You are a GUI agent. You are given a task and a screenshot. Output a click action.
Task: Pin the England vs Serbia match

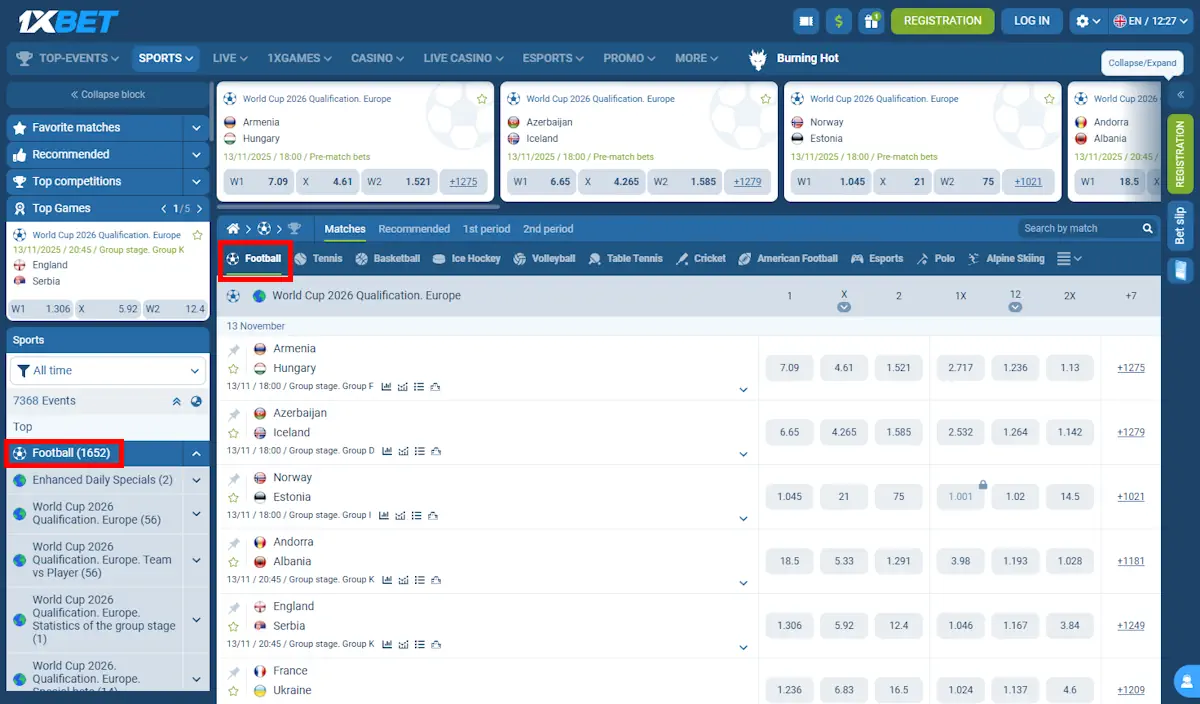point(236,605)
